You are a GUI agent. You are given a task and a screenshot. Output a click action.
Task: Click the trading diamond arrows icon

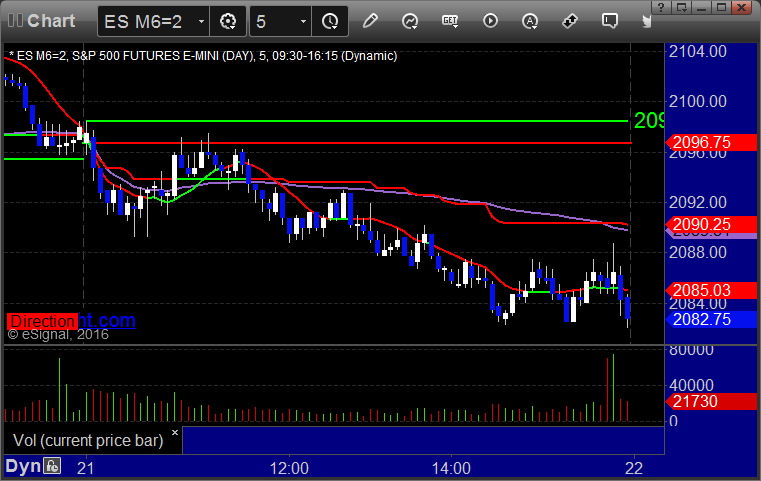tap(570, 21)
